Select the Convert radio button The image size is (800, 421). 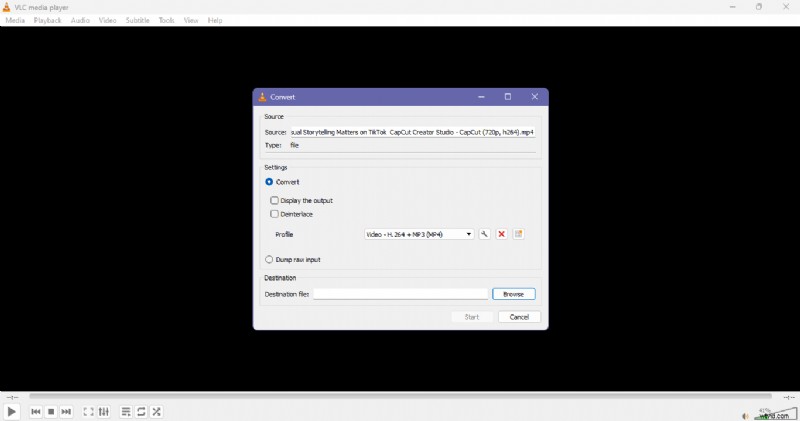coord(269,182)
